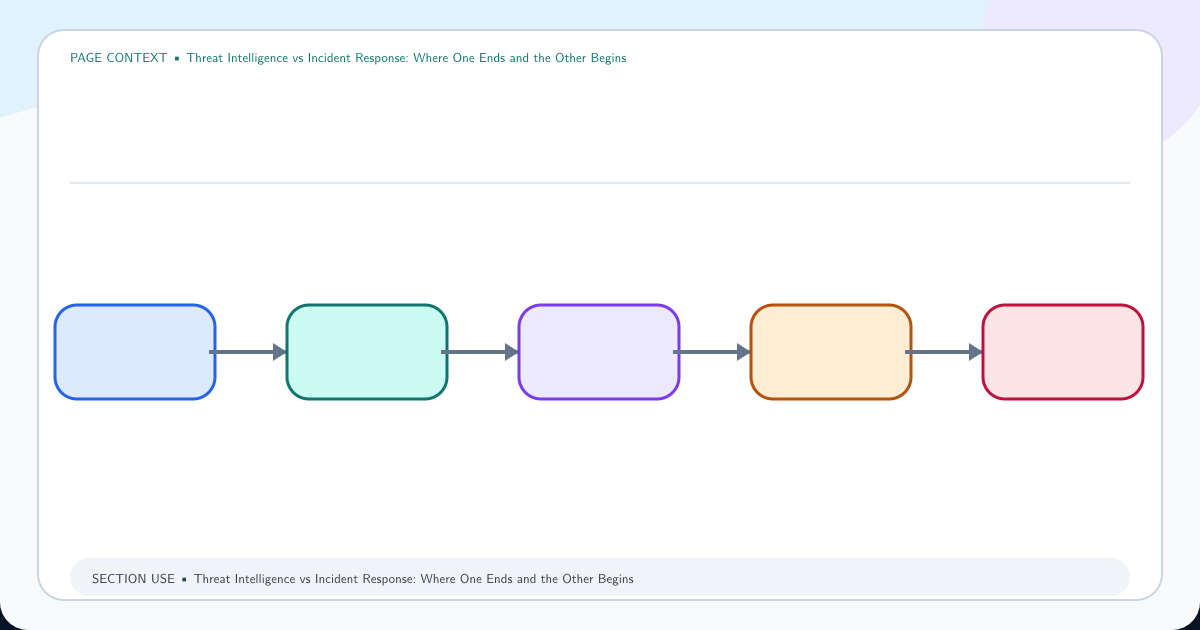This screenshot has height=630, width=1200.
Task: Select the orange flowchart box
Action: coord(831,352)
